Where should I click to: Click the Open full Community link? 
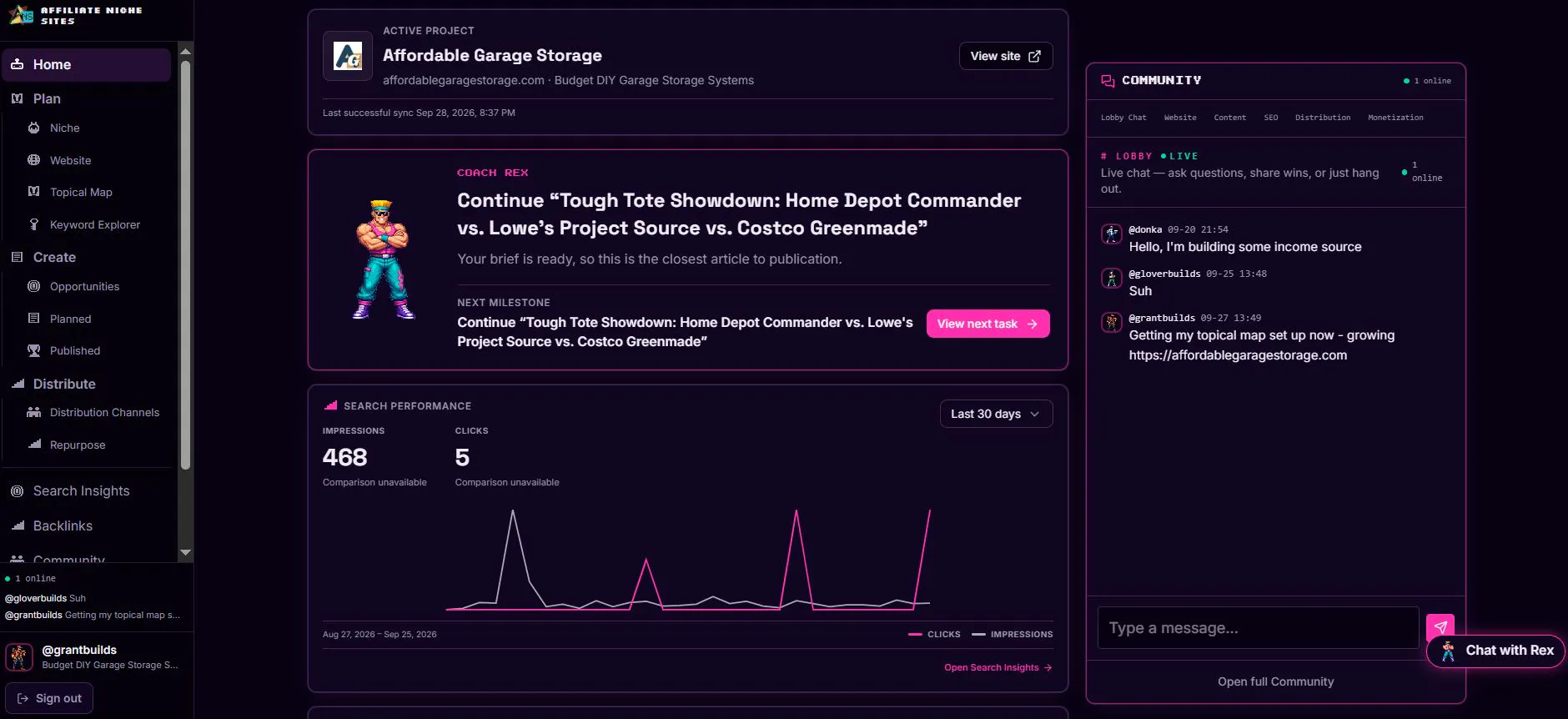[1275, 681]
